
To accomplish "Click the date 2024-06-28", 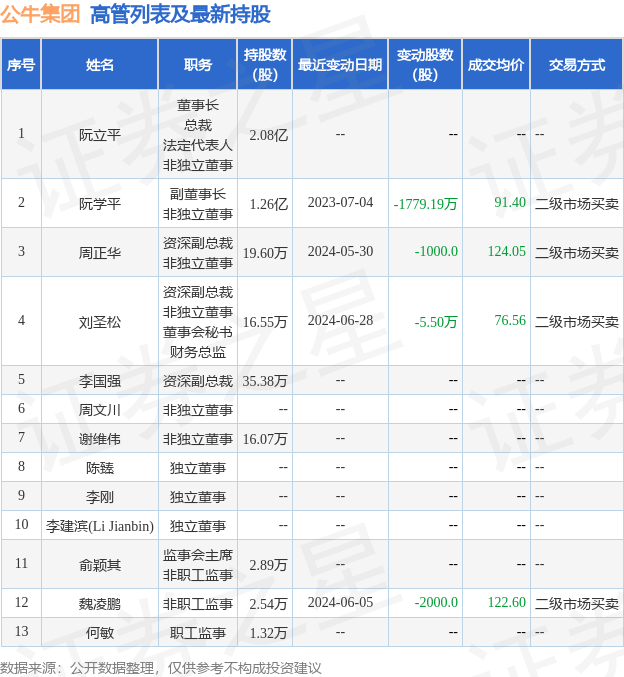I will coord(340,320).
